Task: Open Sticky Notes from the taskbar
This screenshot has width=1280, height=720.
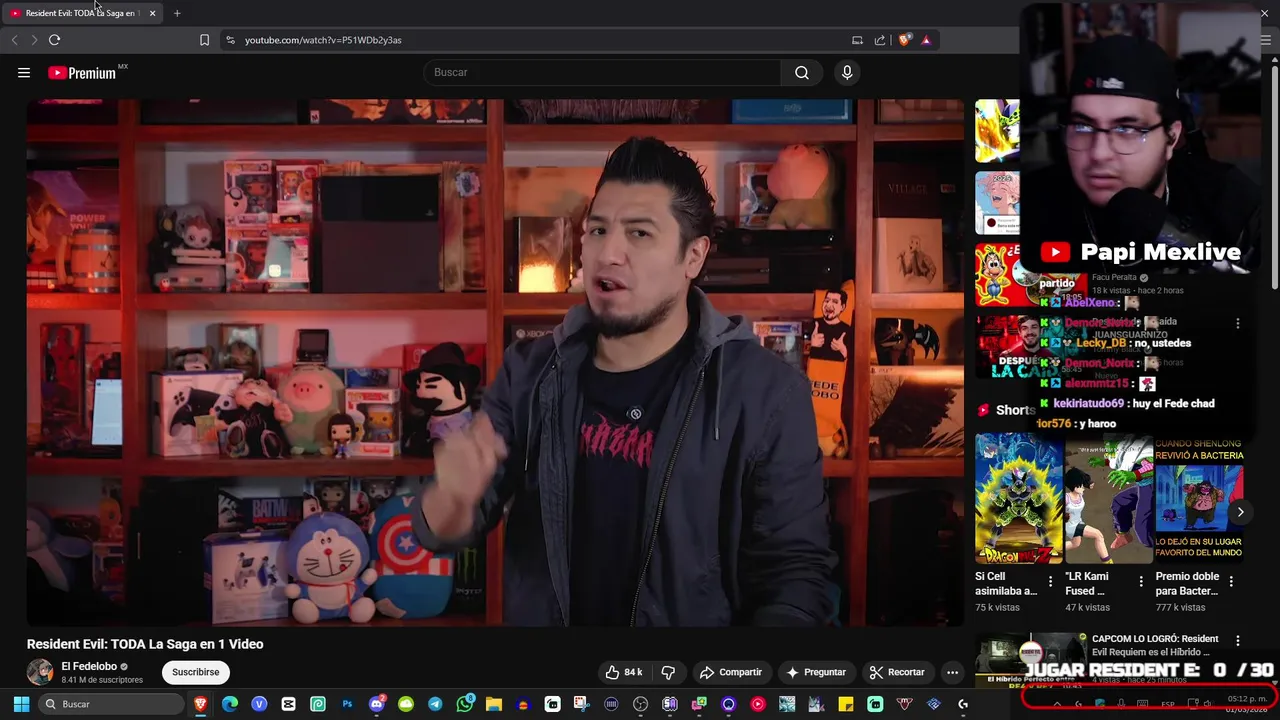Action: 846,704
